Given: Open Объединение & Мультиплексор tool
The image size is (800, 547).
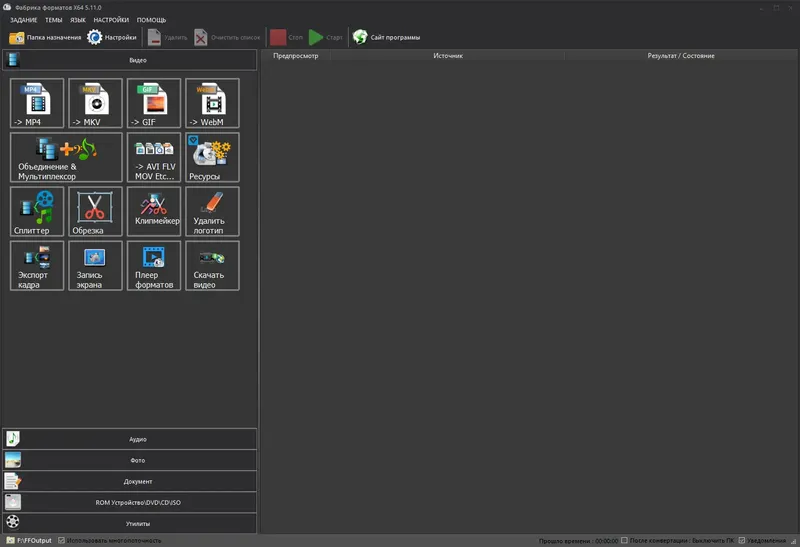Looking at the screenshot, I should [x=66, y=157].
